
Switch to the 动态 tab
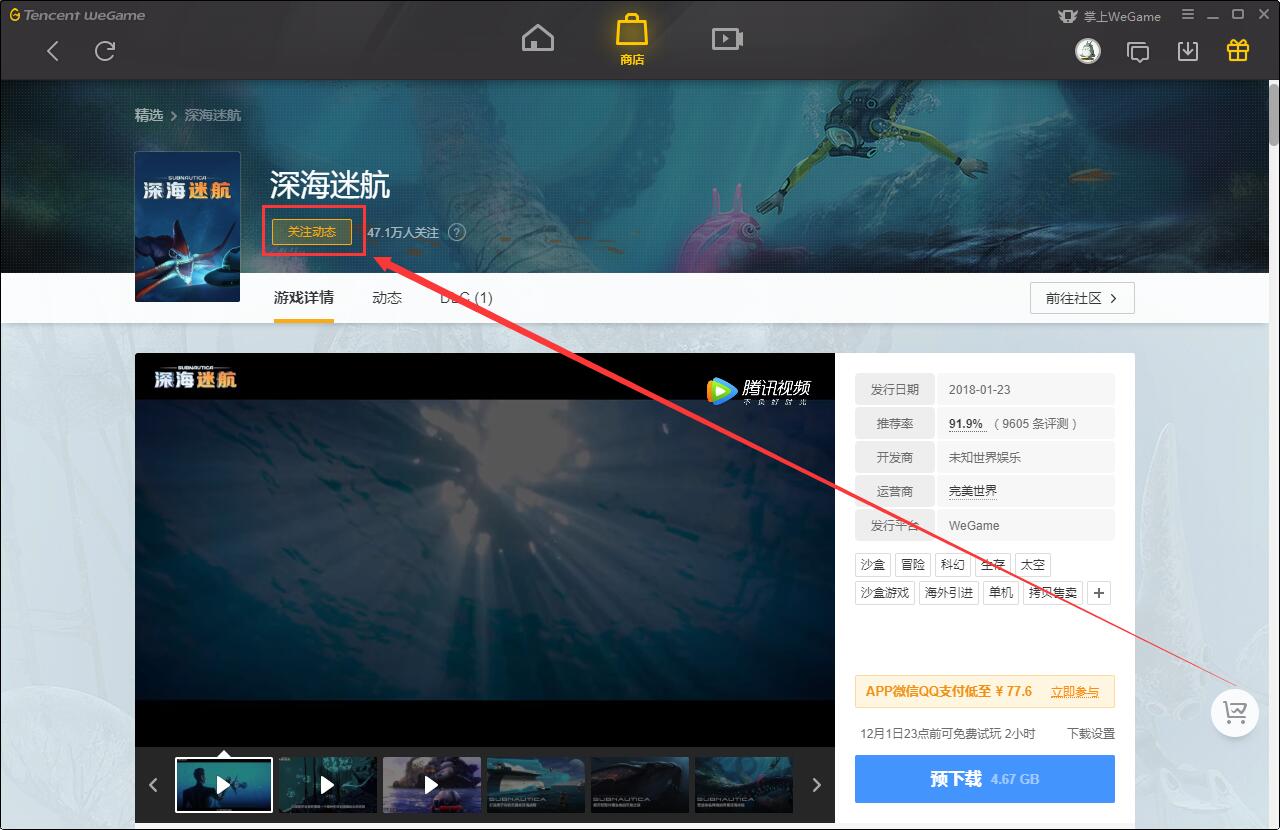pyautogui.click(x=387, y=298)
